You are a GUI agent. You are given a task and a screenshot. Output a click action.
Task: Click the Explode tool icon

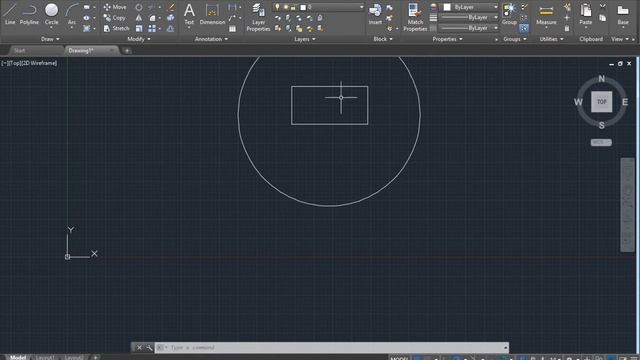[x=171, y=18]
